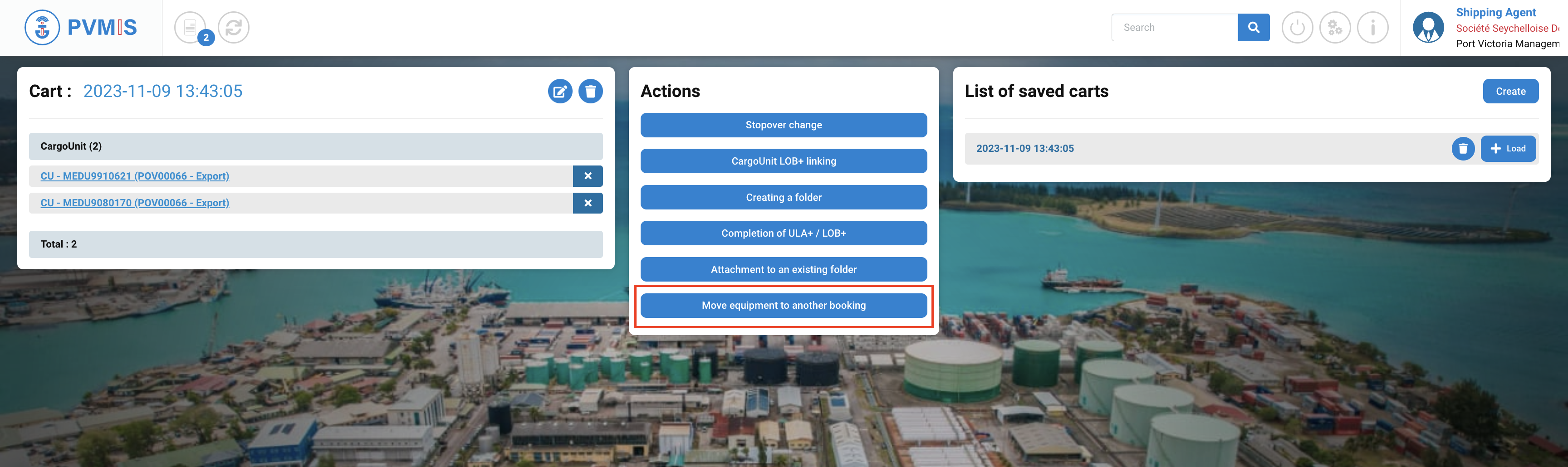The width and height of the screenshot is (1568, 467).
Task: Delete current cart using header trash icon
Action: click(x=590, y=91)
